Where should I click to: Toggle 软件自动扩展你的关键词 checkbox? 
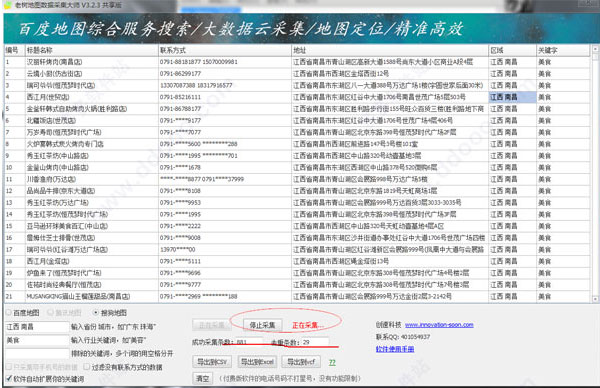tap(45, 379)
